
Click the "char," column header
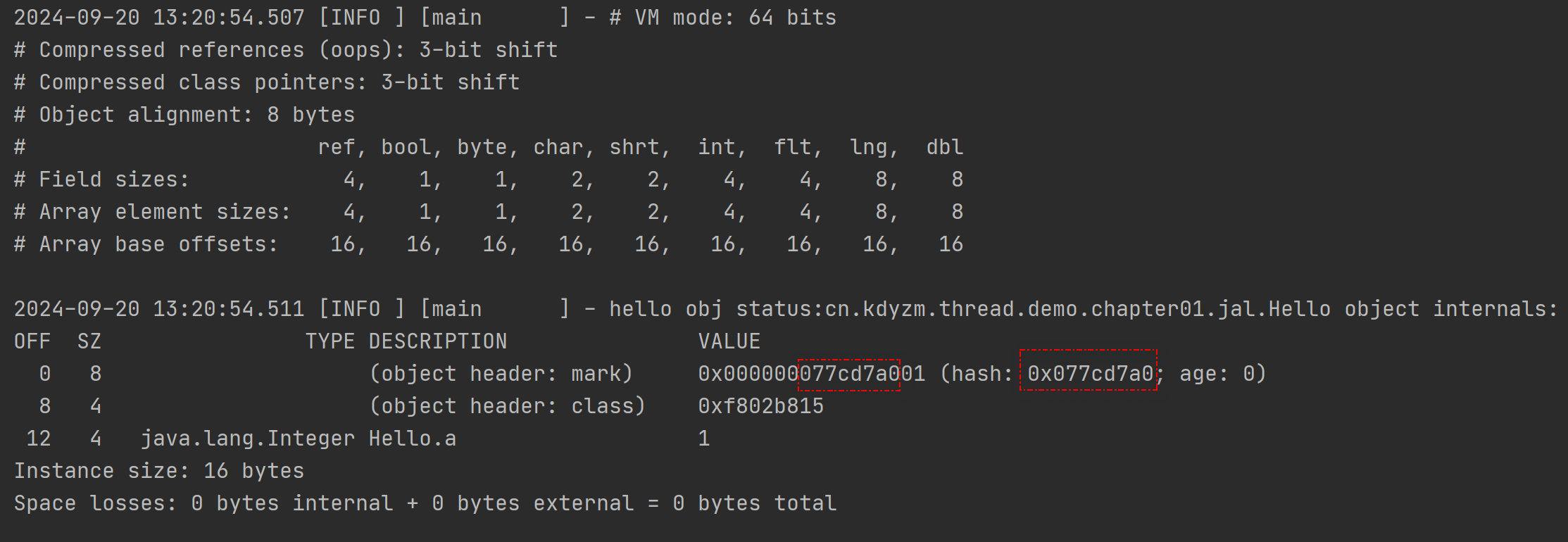click(563, 147)
